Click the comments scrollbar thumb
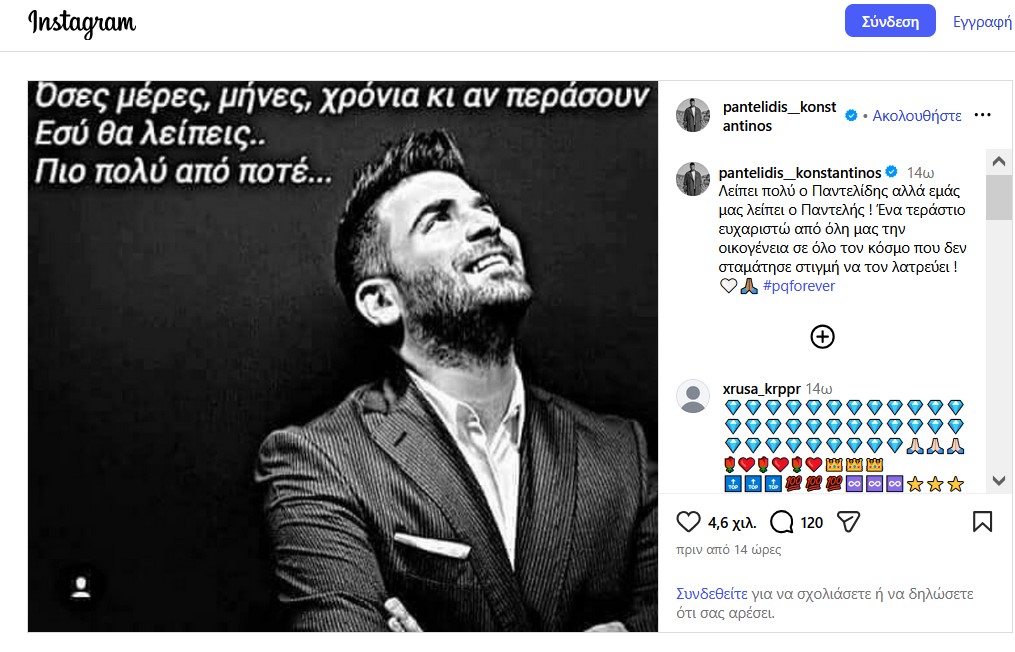1015x652 pixels. [999, 197]
